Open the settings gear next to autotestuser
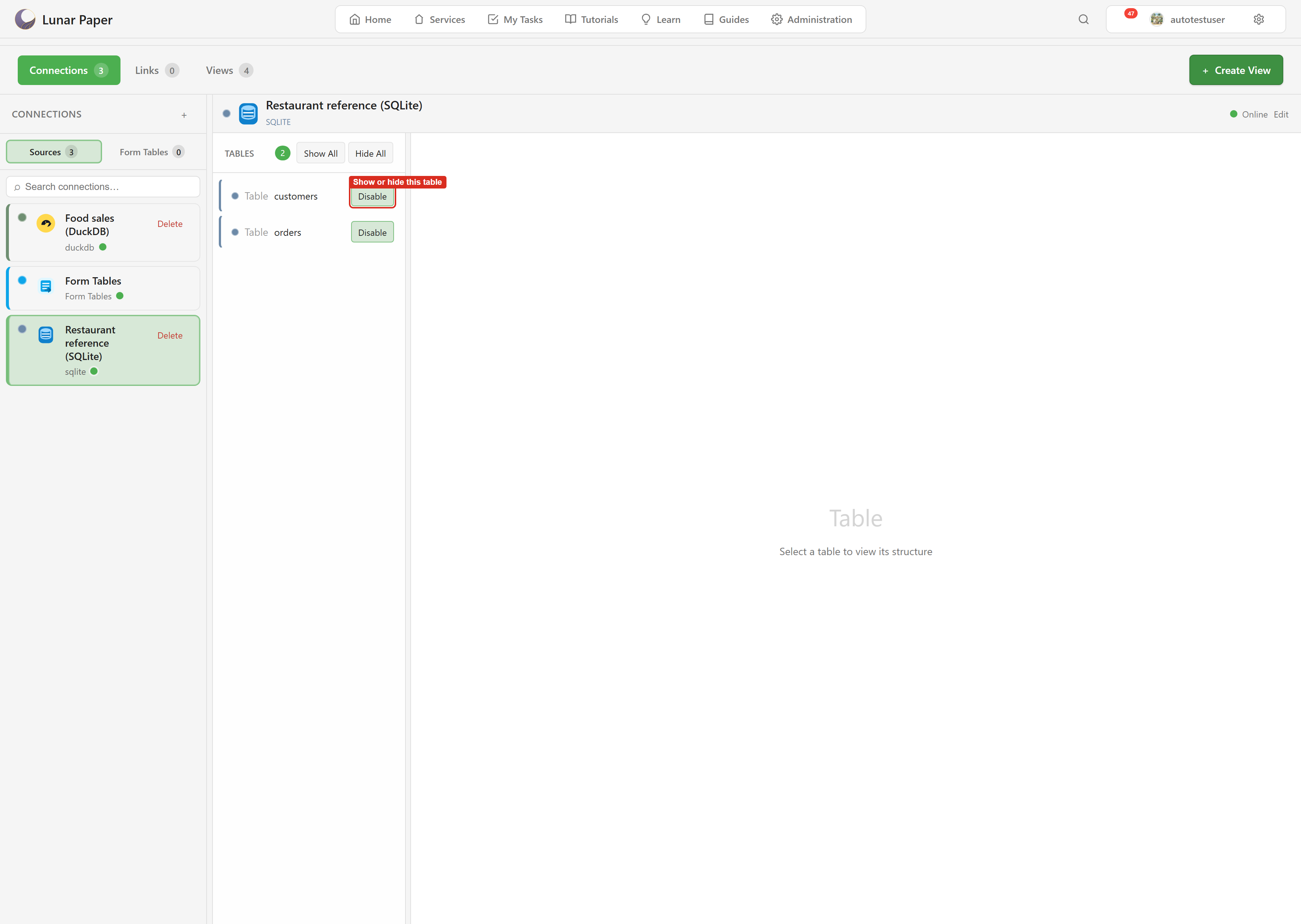1301x924 pixels. [x=1259, y=19]
